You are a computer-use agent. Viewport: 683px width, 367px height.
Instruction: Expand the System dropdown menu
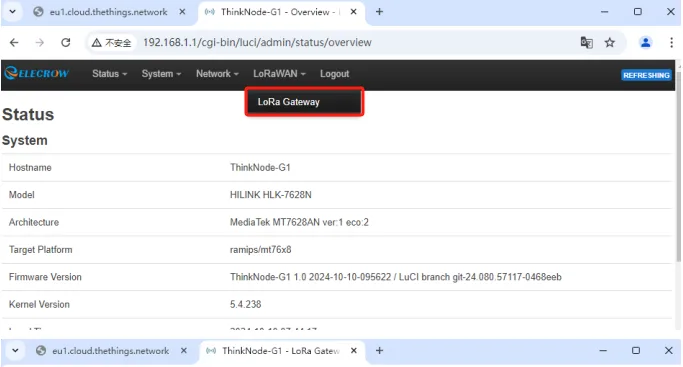tap(161, 74)
